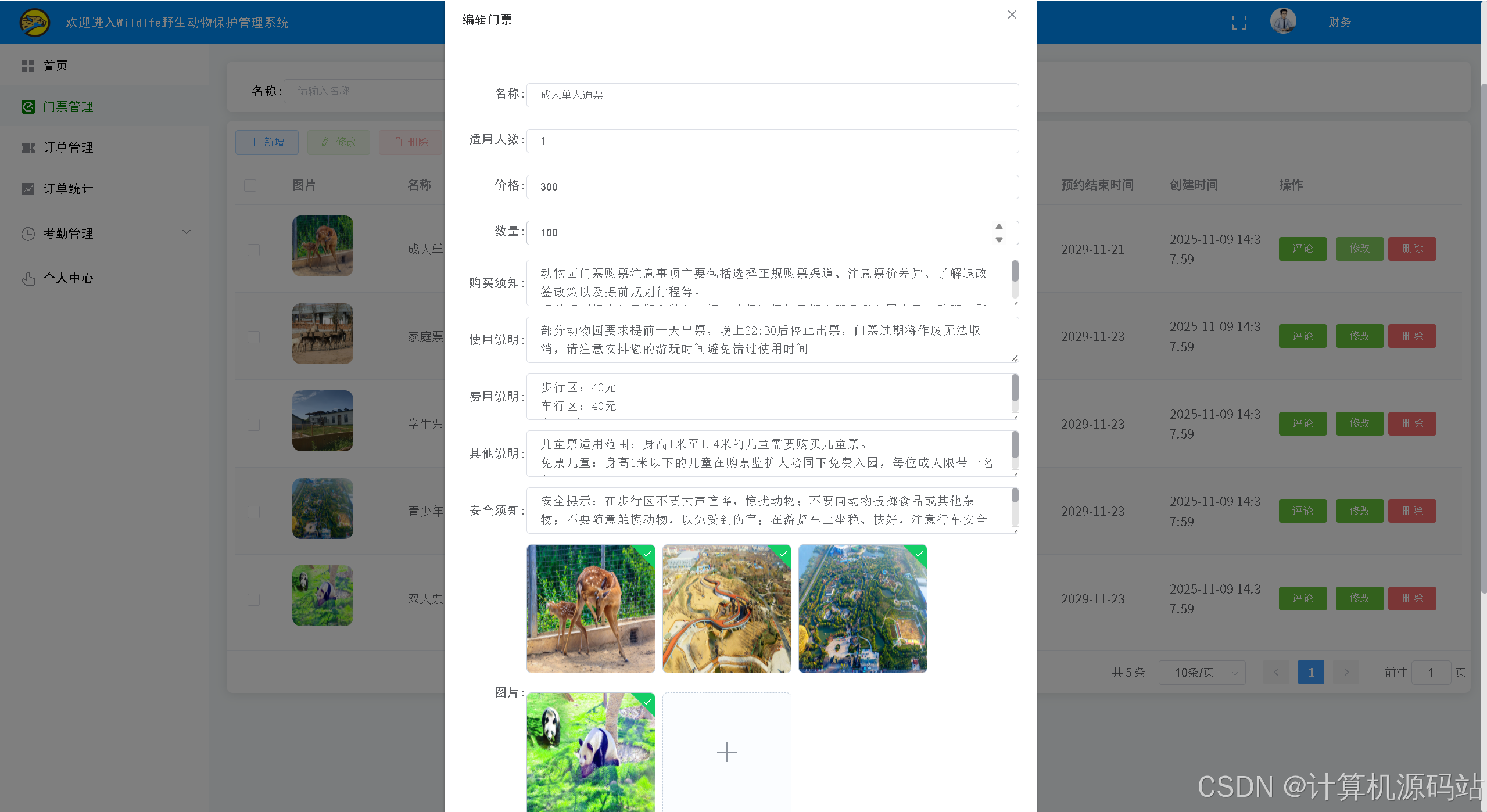Check the 学生票 row checkbox
The width and height of the screenshot is (1487, 812).
click(253, 424)
